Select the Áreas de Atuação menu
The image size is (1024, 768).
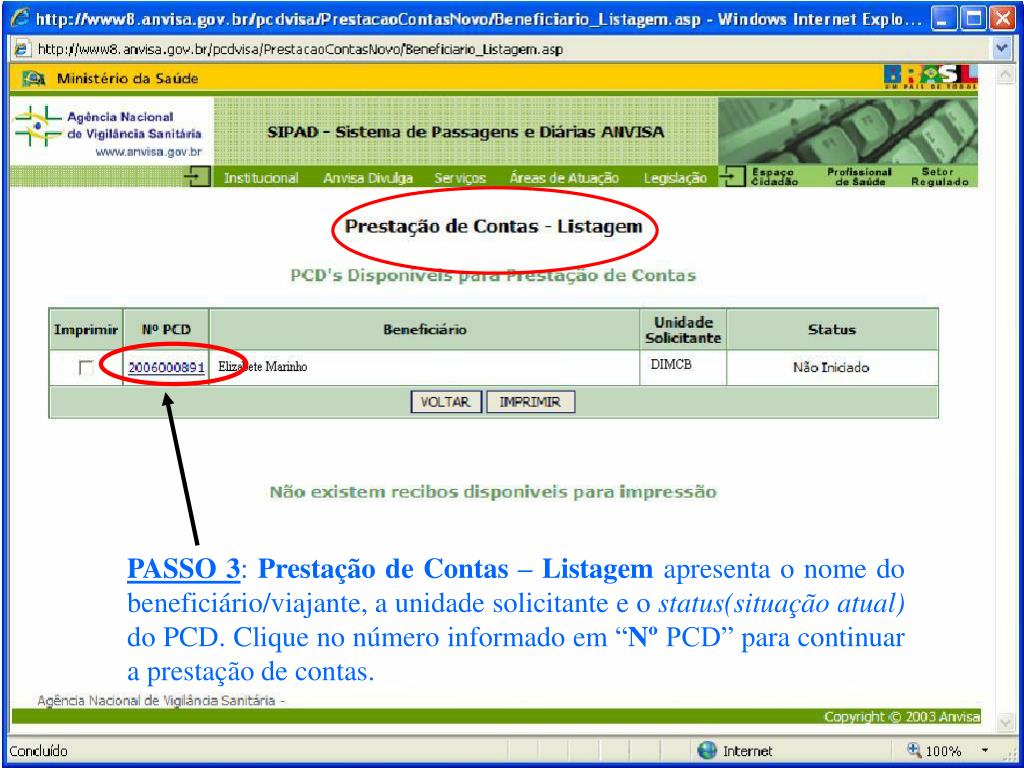[x=564, y=178]
